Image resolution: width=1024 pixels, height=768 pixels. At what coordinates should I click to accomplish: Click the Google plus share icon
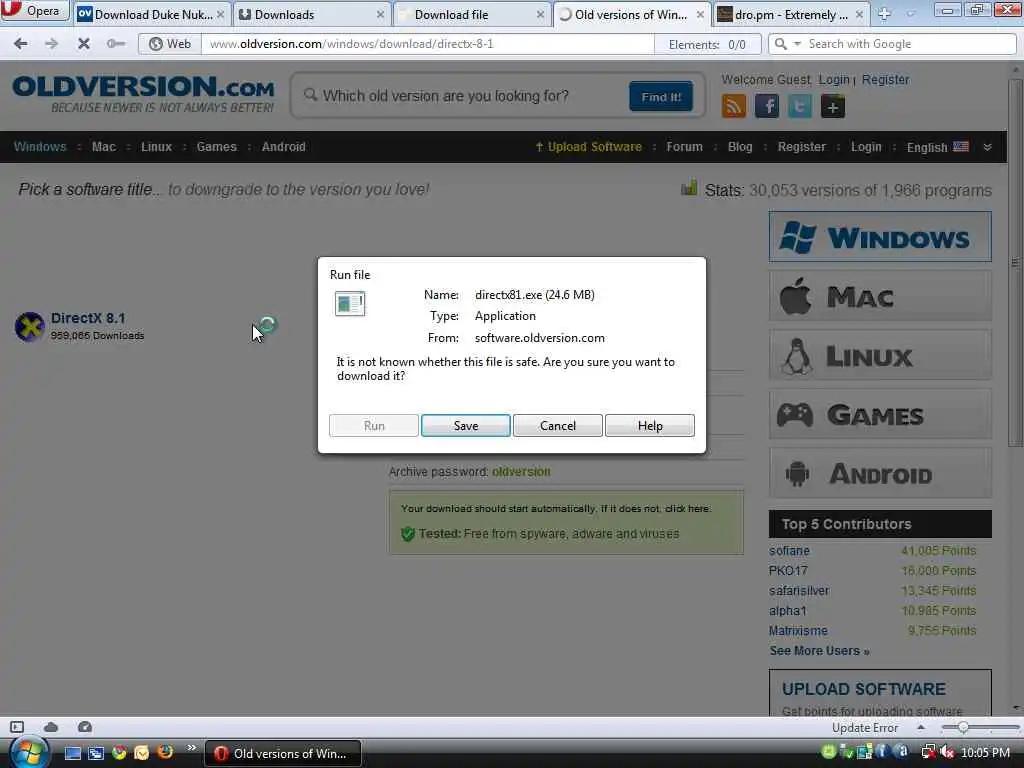point(833,106)
